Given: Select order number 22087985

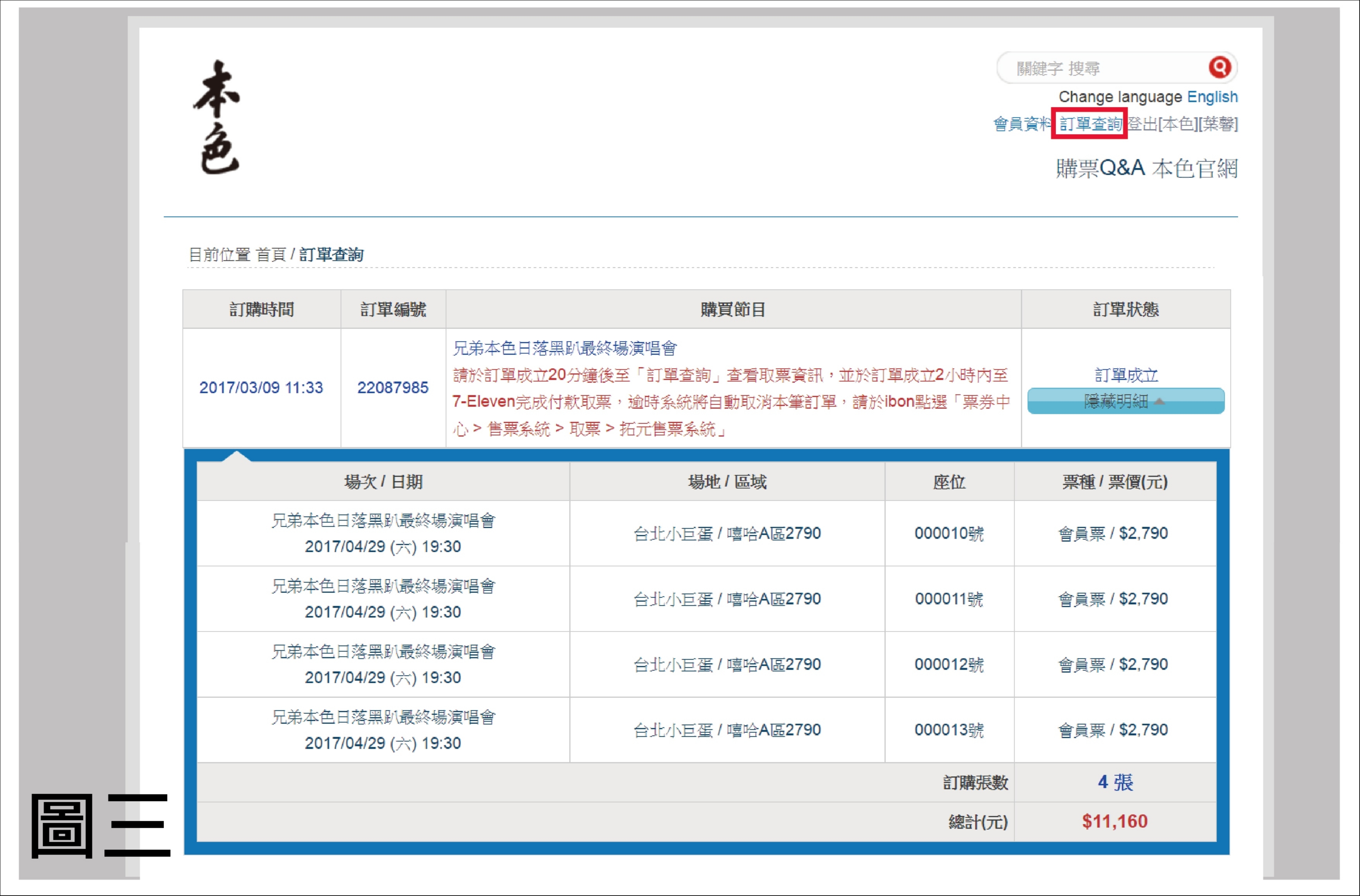Looking at the screenshot, I should [393, 388].
